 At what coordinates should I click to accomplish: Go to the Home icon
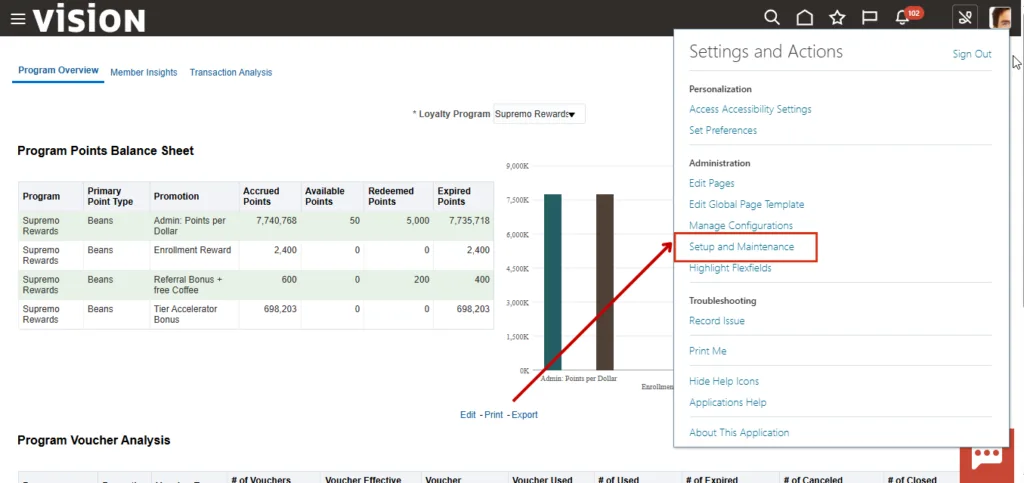(x=804, y=17)
